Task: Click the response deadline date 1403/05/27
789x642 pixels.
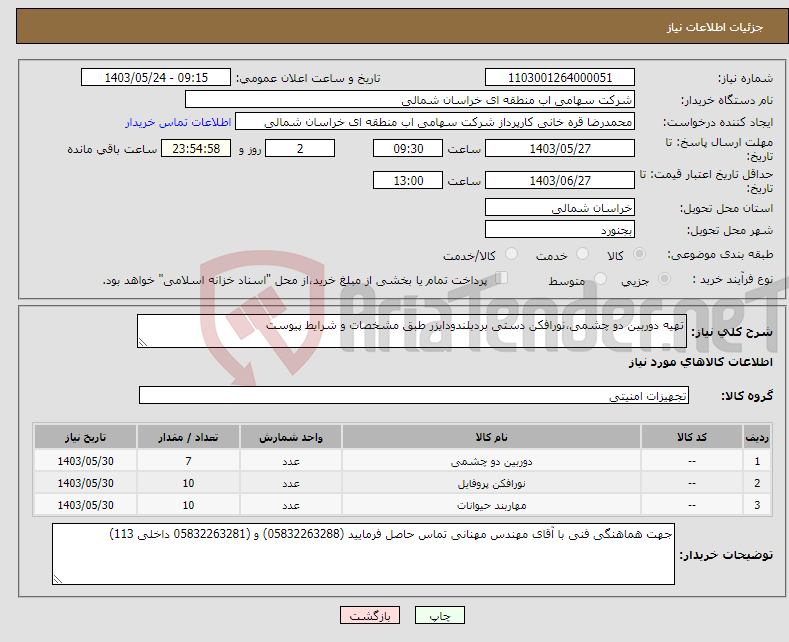Action: click(x=560, y=148)
